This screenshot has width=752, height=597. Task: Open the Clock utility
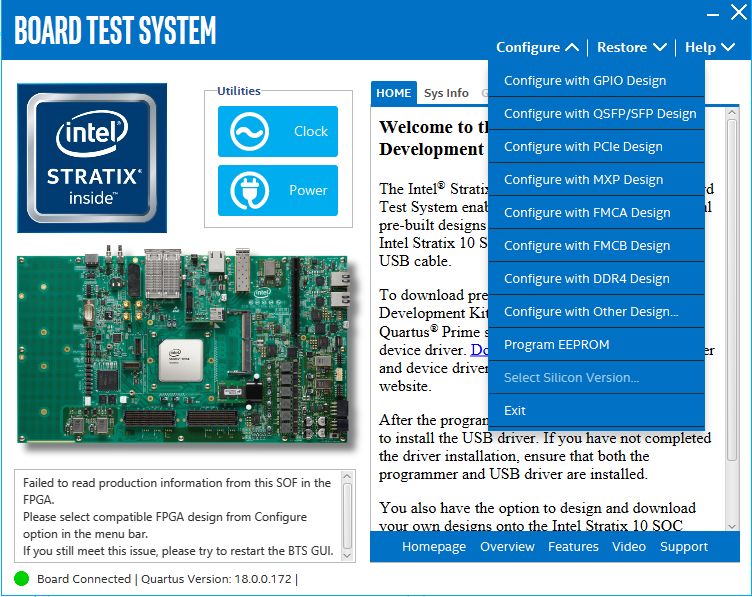pos(278,131)
